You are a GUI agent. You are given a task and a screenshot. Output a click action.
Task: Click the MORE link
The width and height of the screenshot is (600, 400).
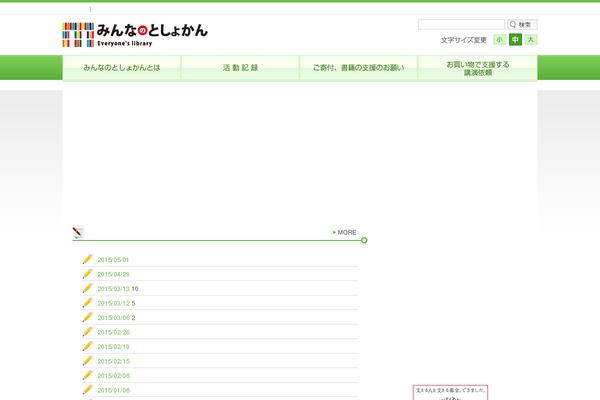point(345,232)
